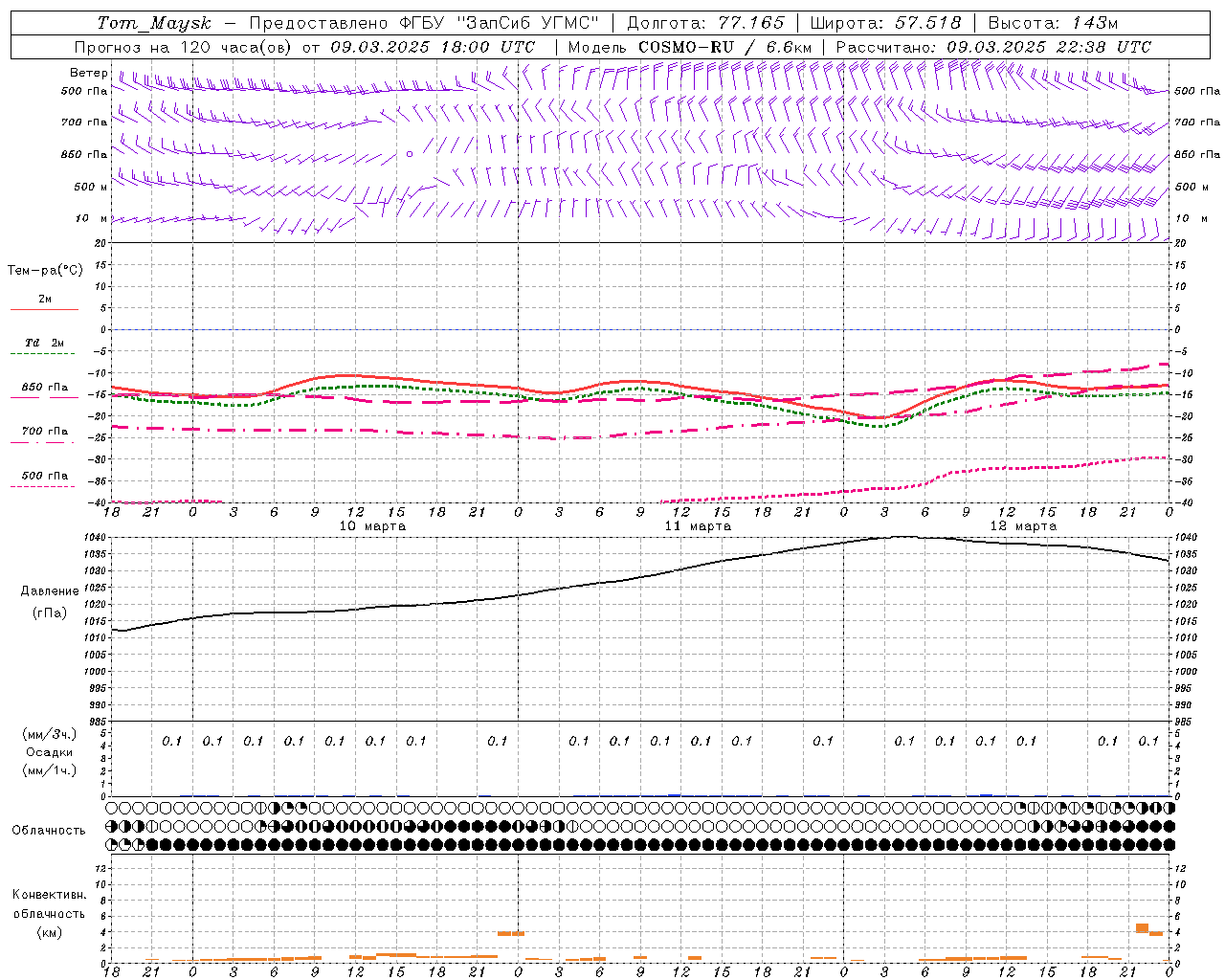Click the '(км)' unit label under convective cloudiness
This screenshot has height=980, width=1225.
(50, 932)
